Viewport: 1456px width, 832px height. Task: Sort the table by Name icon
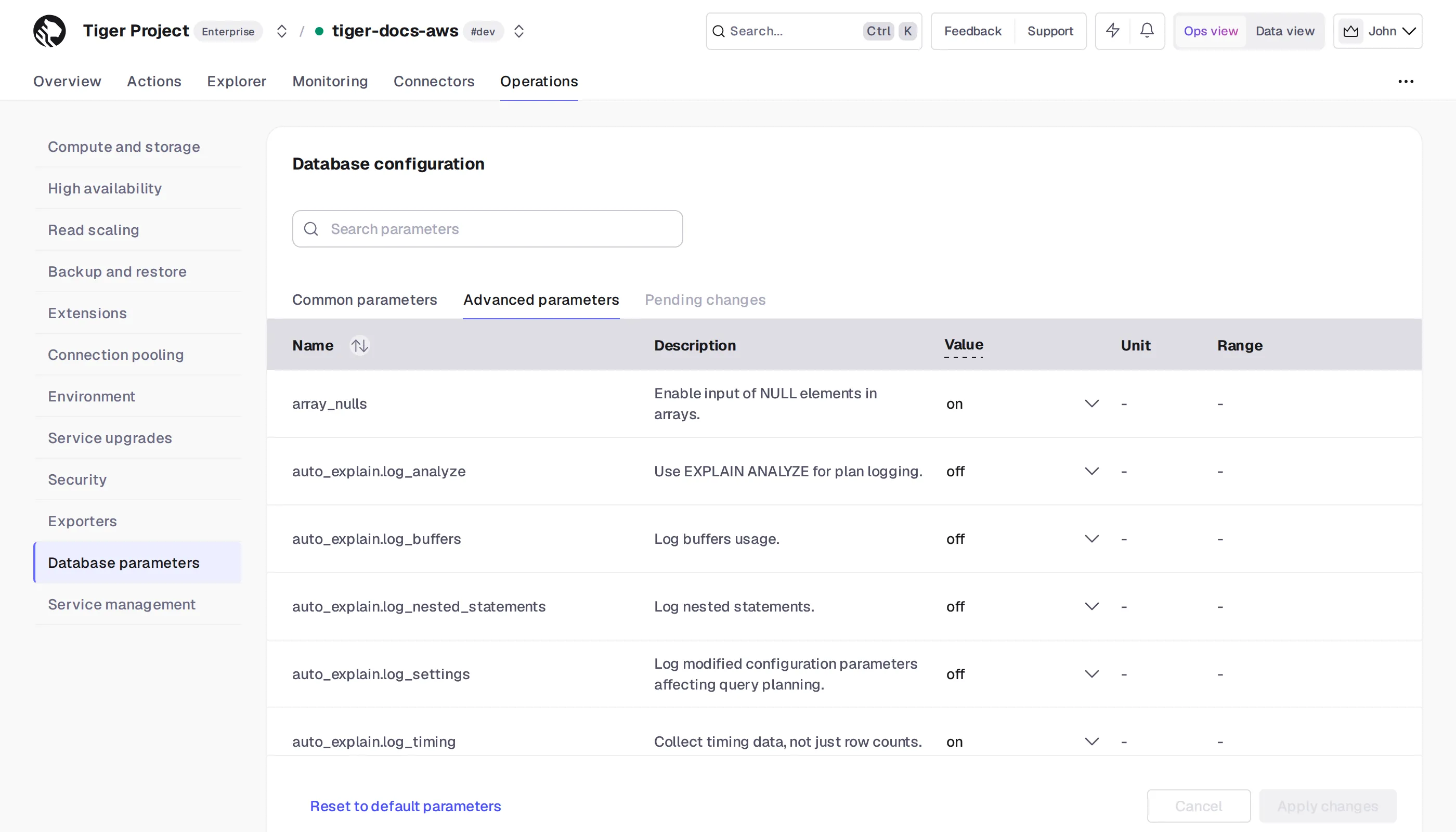[359, 346]
